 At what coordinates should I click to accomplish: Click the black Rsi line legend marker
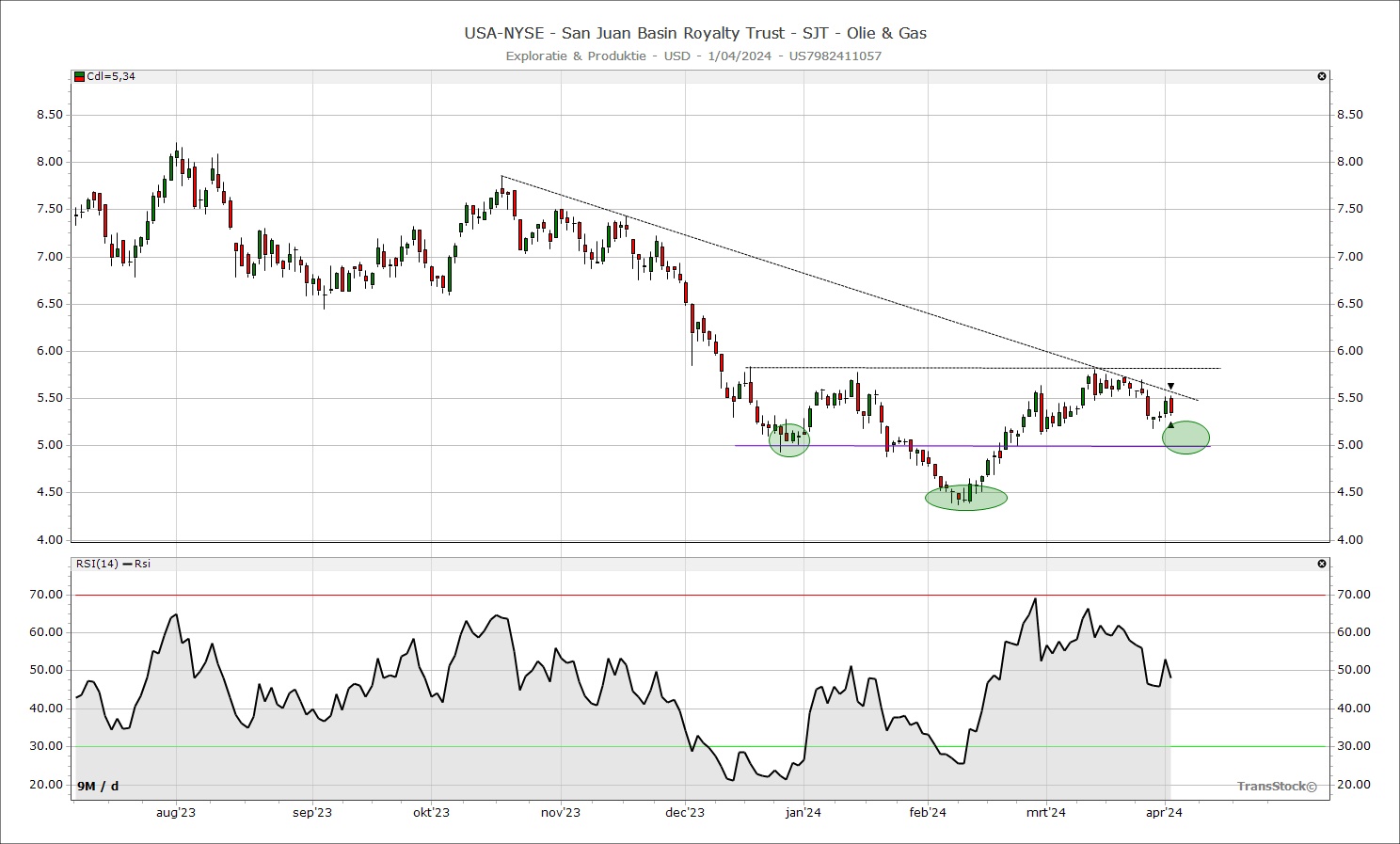[x=127, y=564]
